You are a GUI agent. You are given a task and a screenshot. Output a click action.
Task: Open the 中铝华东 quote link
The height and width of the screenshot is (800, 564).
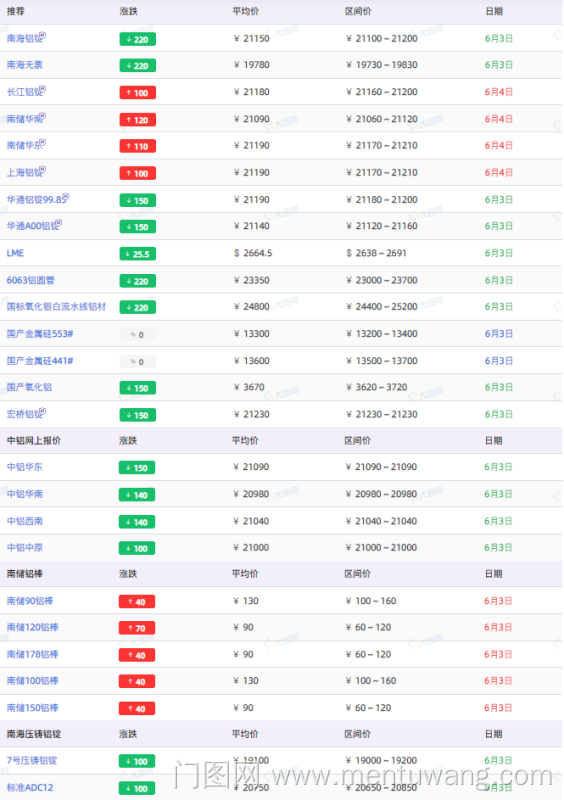point(24,467)
